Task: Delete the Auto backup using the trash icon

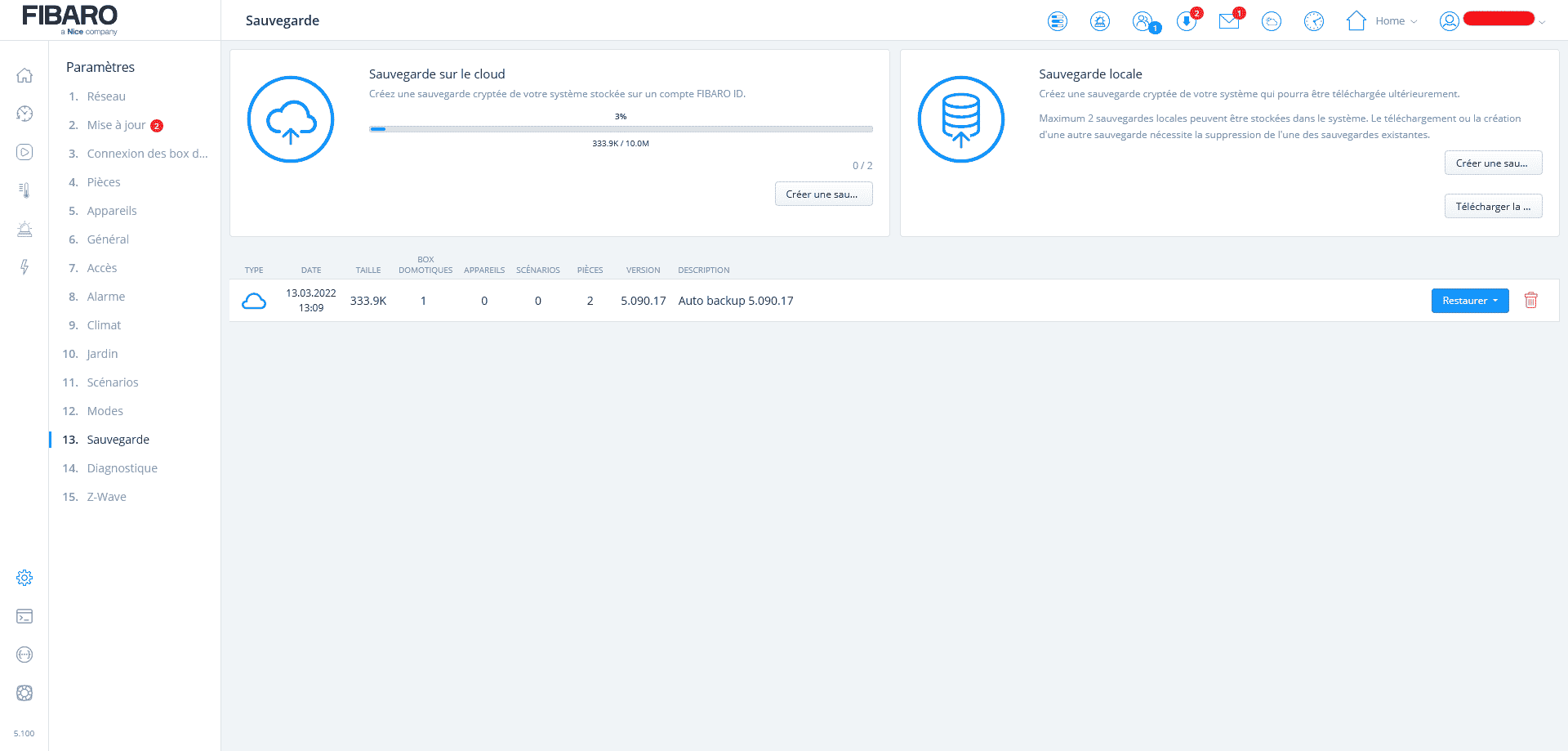Action: pyautogui.click(x=1531, y=301)
